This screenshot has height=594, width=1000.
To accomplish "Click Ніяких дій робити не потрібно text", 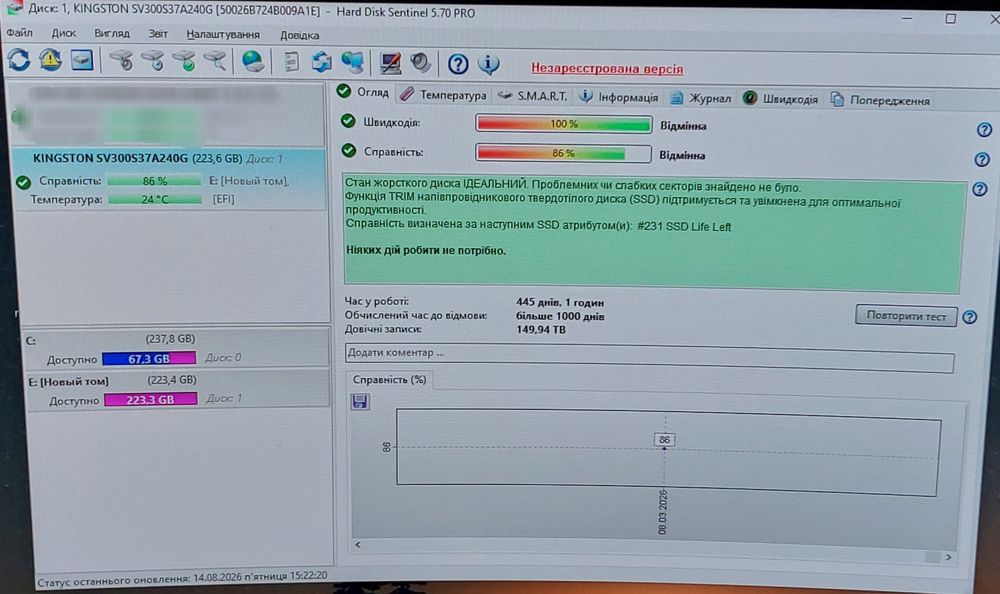I will point(425,250).
